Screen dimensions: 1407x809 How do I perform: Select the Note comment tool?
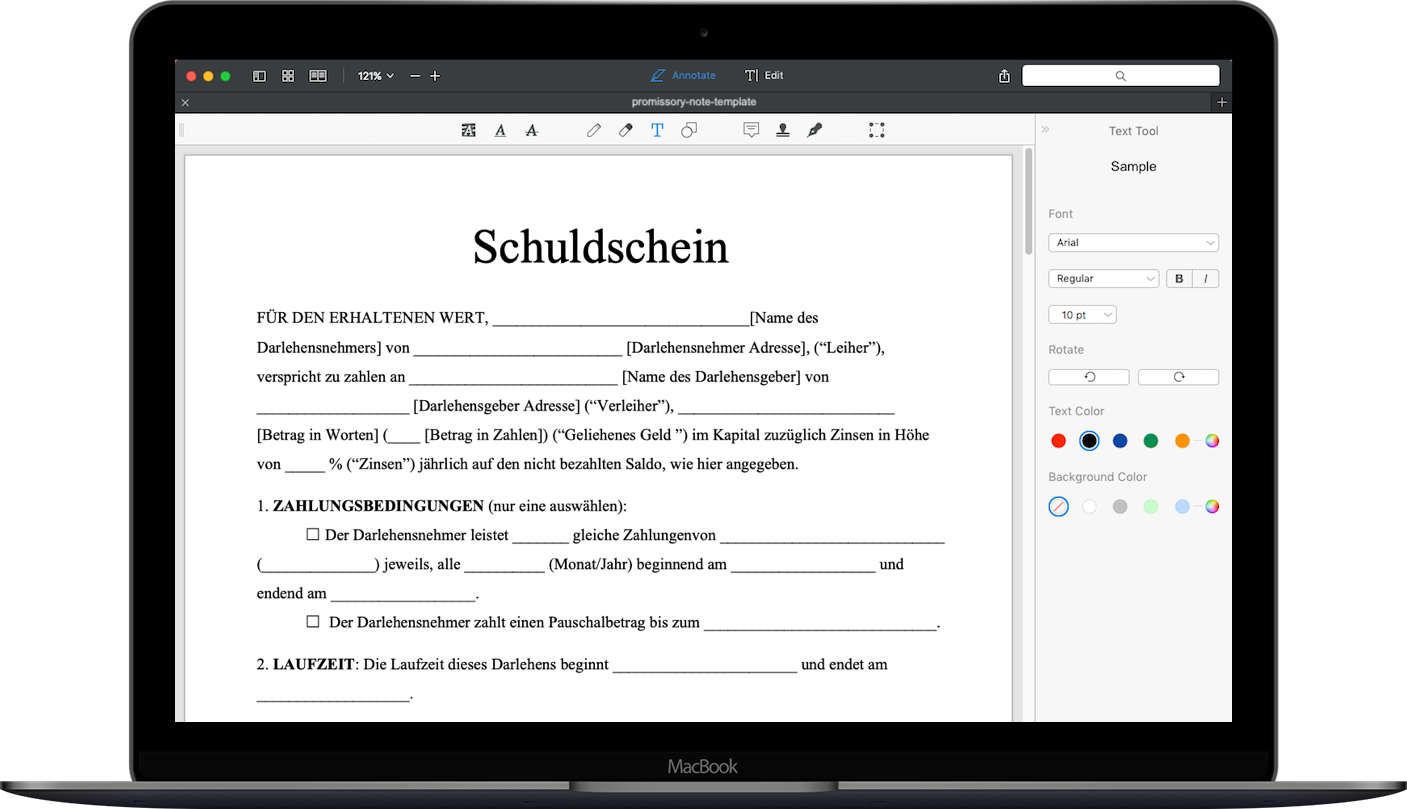tap(751, 130)
